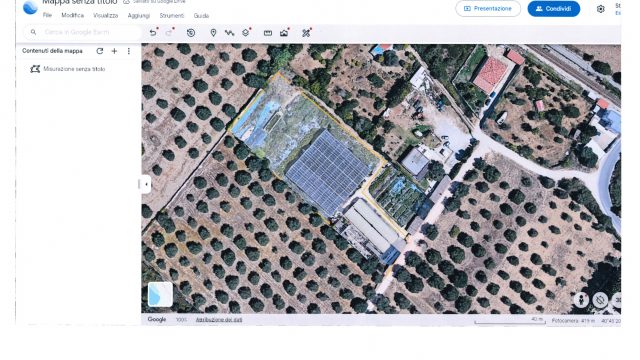Click the compass rotation control
Screen dimensions: 640x360
pyautogui.click(x=600, y=300)
